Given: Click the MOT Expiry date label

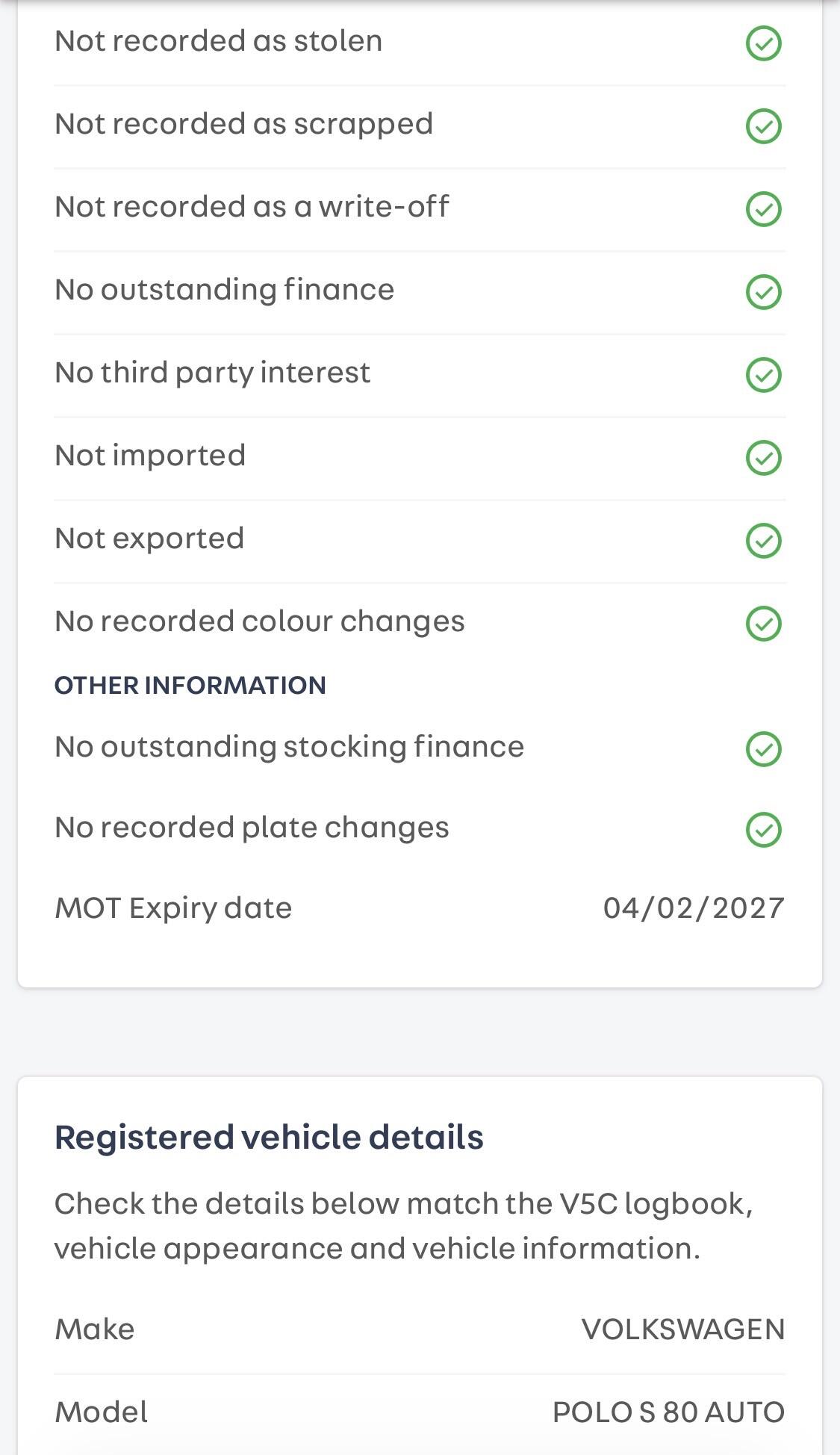Looking at the screenshot, I should (173, 908).
